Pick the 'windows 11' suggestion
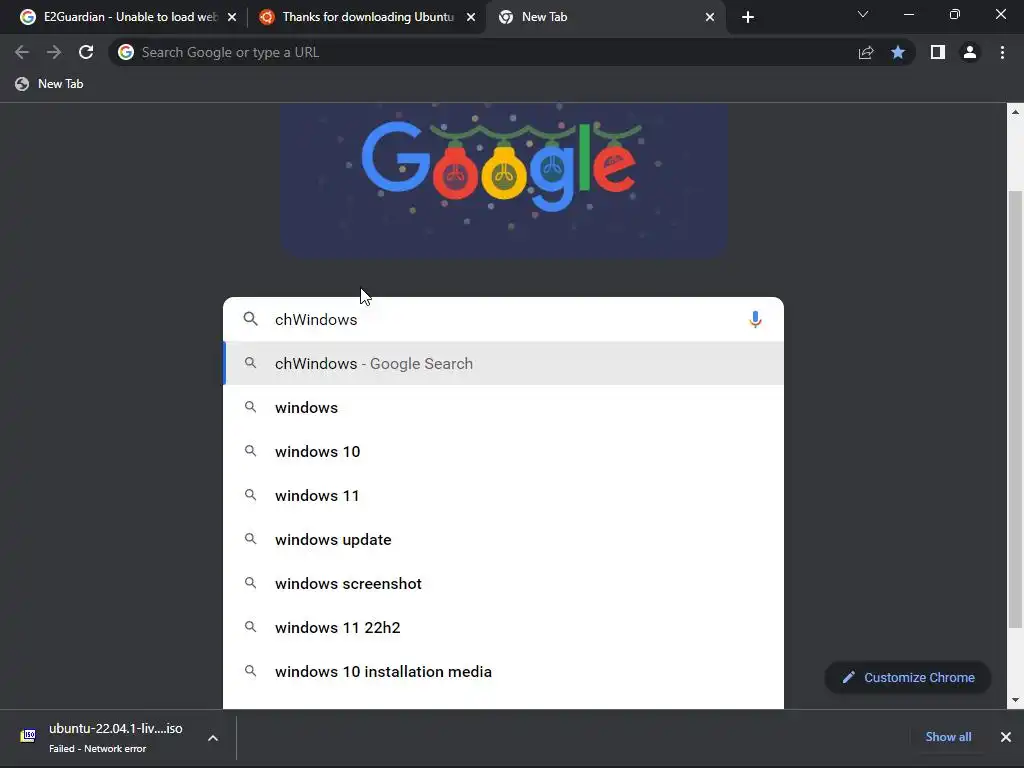The image size is (1024, 768). [x=503, y=495]
